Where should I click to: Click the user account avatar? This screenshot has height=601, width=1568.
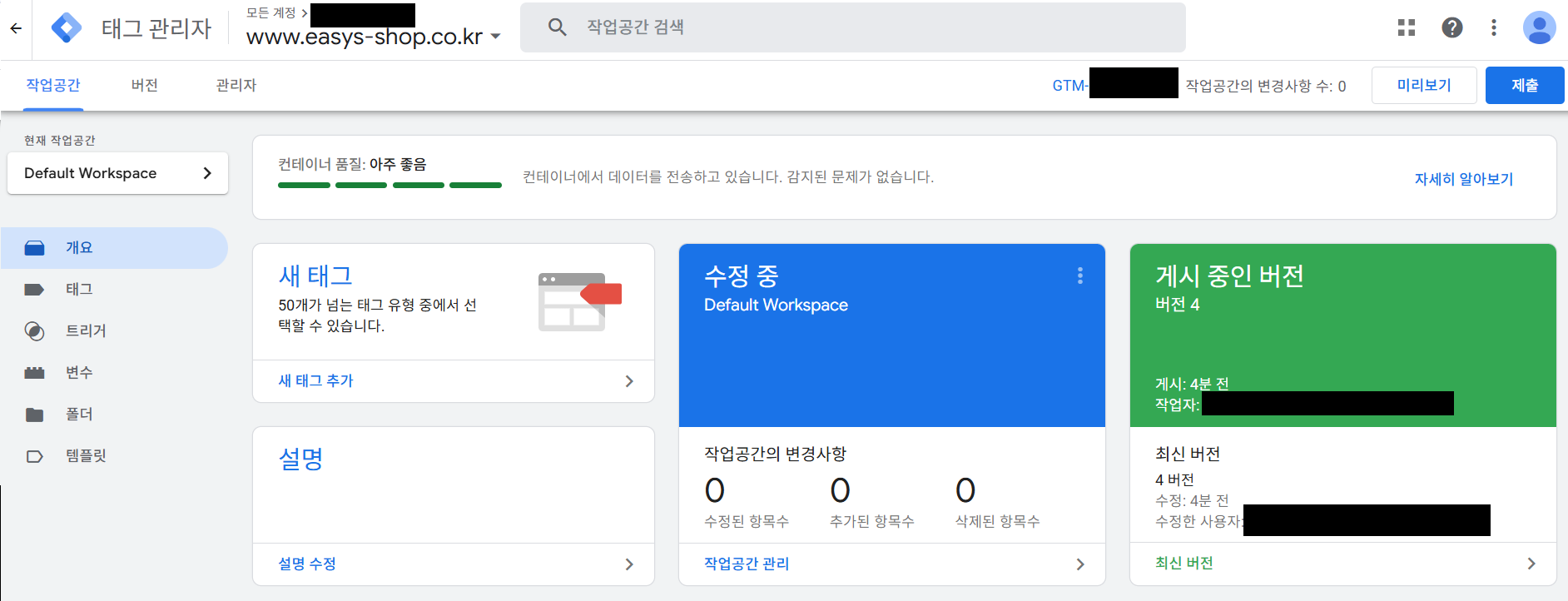(x=1539, y=27)
